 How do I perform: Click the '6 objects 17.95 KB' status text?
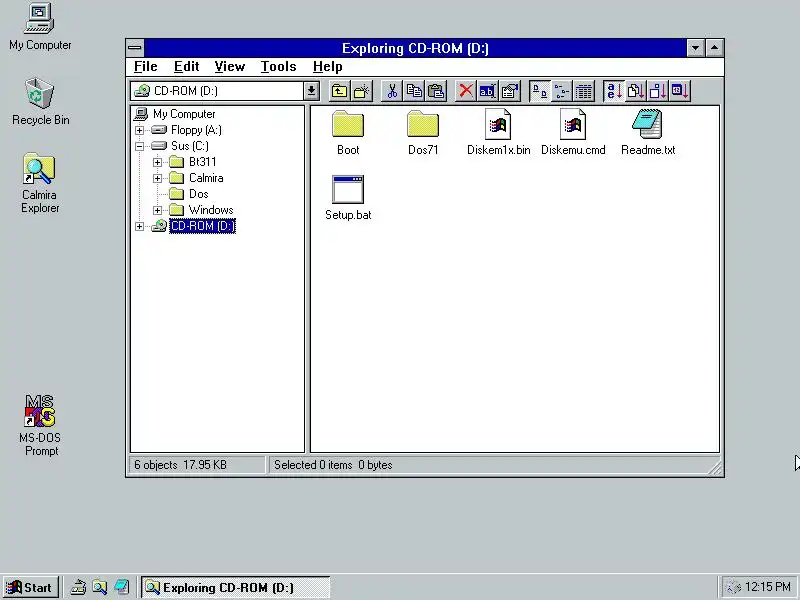coord(181,465)
